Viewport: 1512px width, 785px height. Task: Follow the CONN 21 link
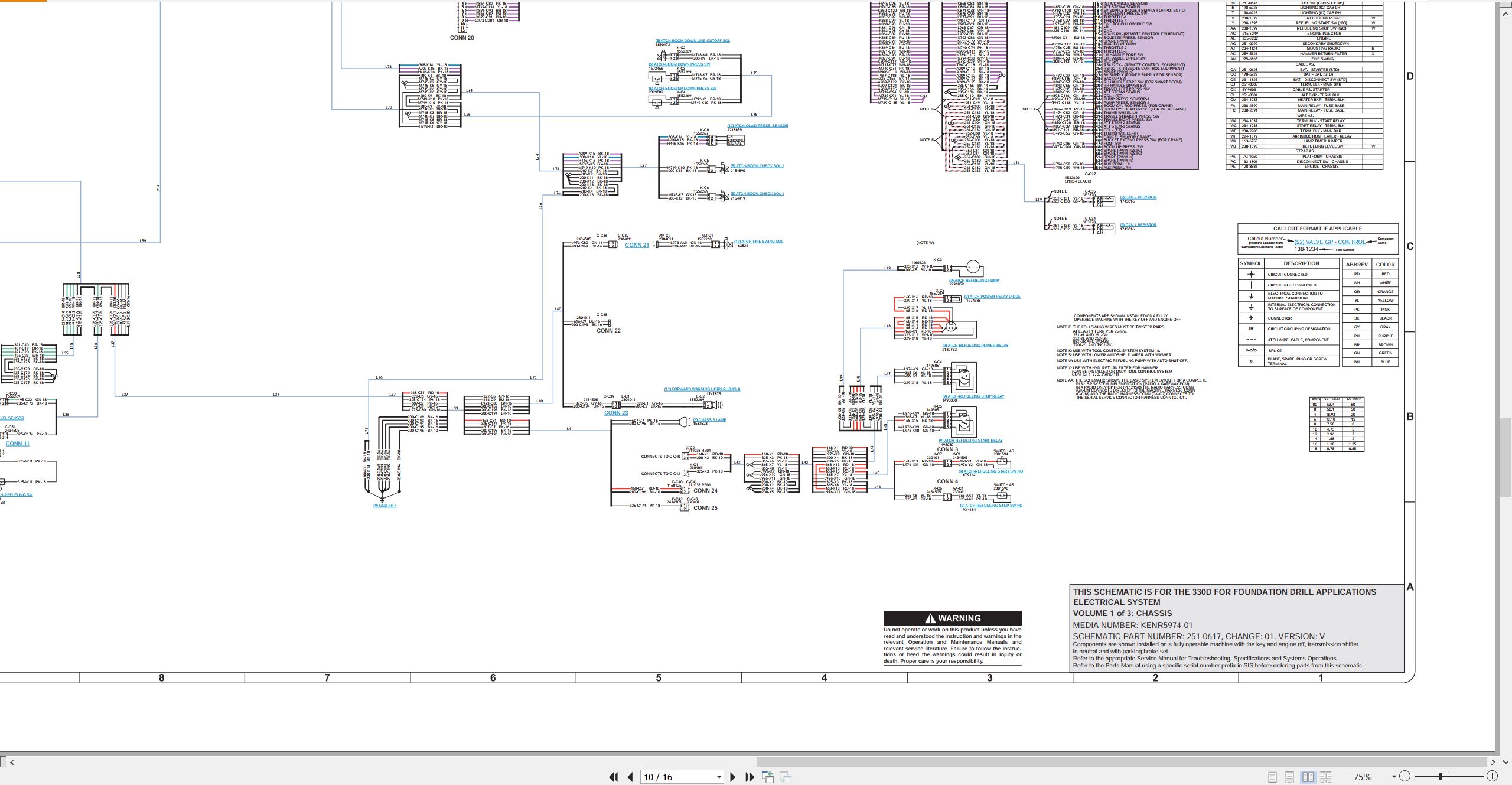(x=637, y=245)
